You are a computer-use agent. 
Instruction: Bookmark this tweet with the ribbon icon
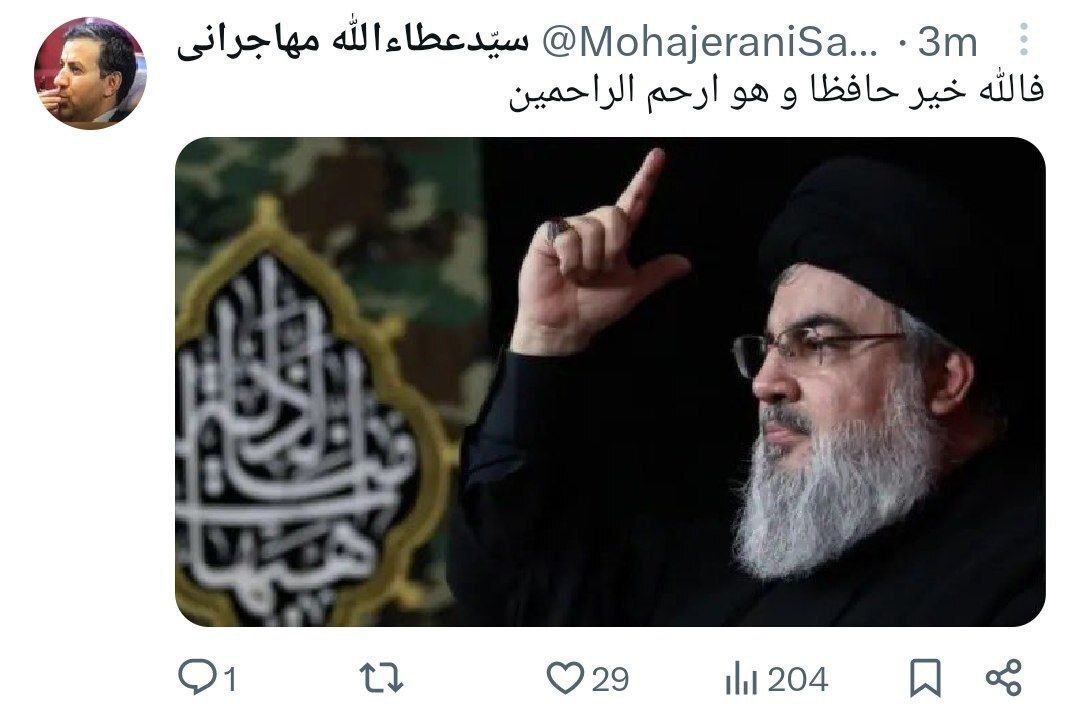(x=925, y=678)
